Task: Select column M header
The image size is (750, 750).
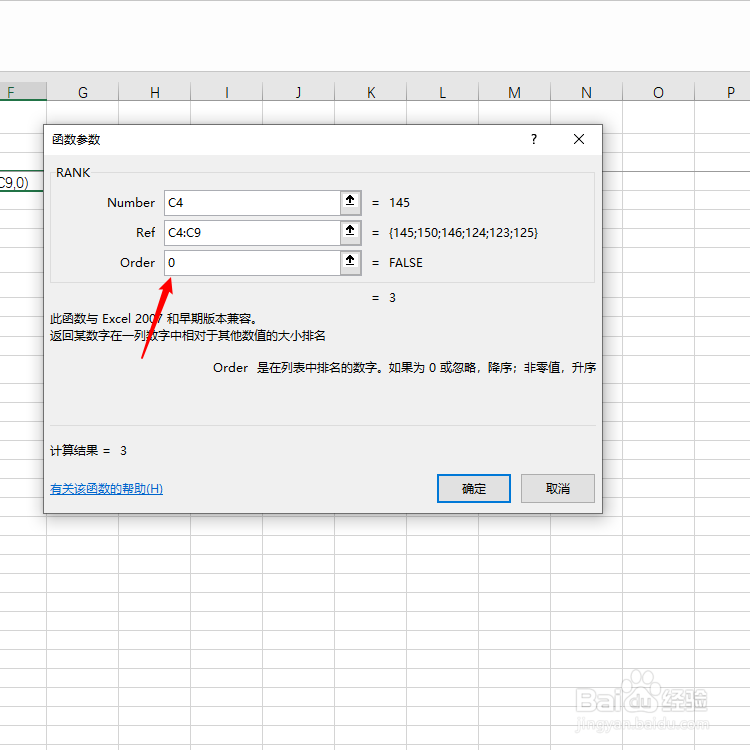Action: click(x=515, y=92)
